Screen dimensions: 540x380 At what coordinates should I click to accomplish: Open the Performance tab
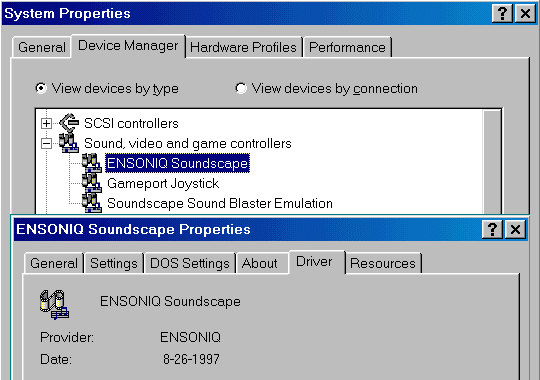click(x=347, y=47)
